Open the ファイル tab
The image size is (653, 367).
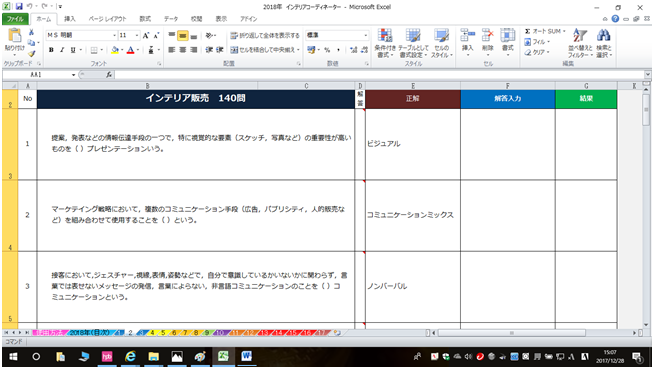(15, 19)
